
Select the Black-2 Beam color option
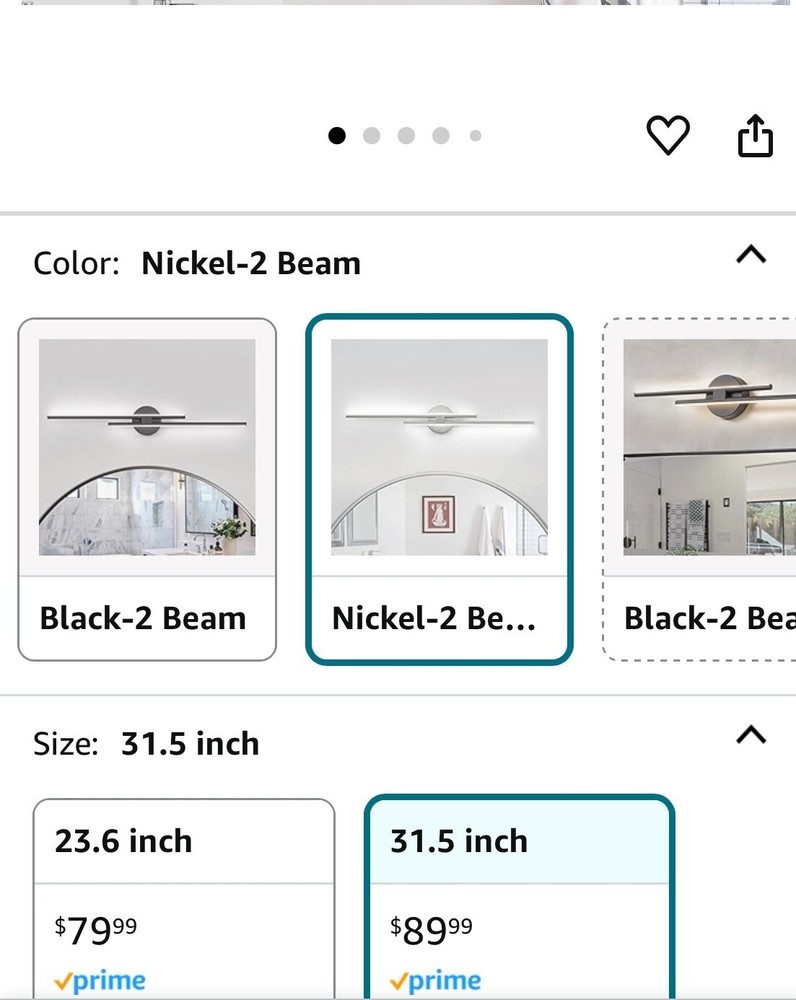pos(146,488)
